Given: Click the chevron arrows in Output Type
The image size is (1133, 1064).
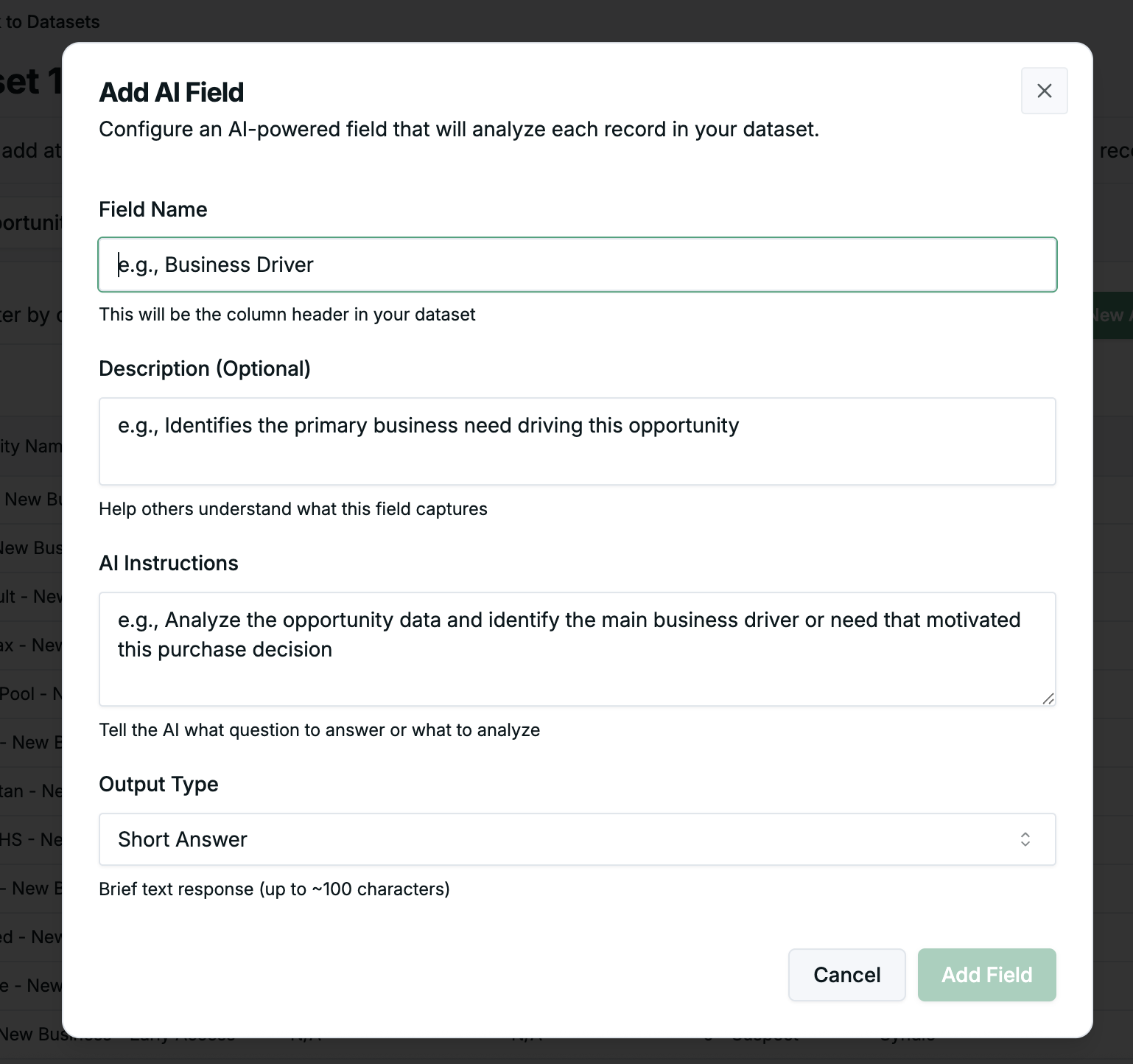Looking at the screenshot, I should [1025, 839].
